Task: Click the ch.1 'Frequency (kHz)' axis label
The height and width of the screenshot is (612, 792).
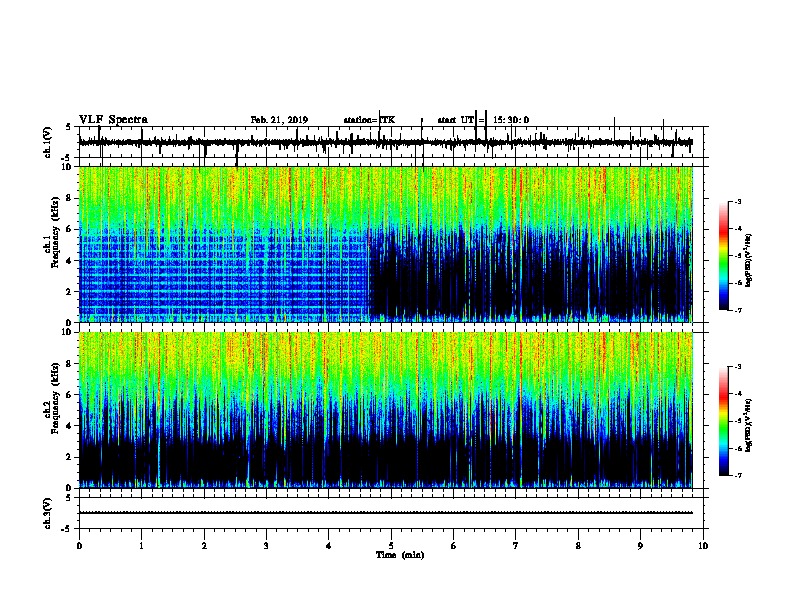Action: coord(55,233)
